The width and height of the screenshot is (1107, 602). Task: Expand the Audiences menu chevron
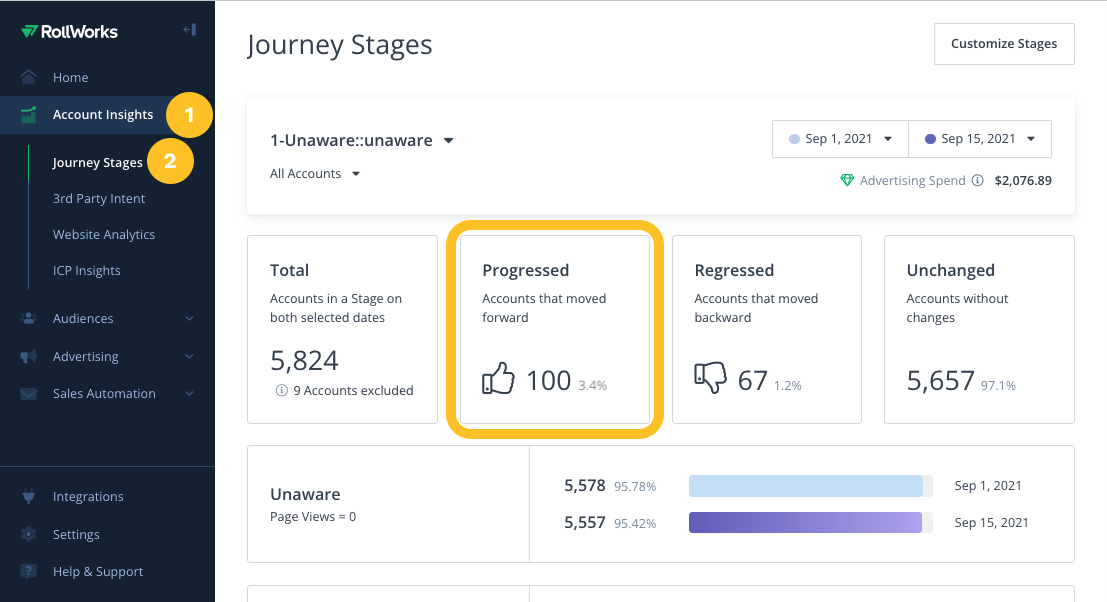pyautogui.click(x=189, y=319)
